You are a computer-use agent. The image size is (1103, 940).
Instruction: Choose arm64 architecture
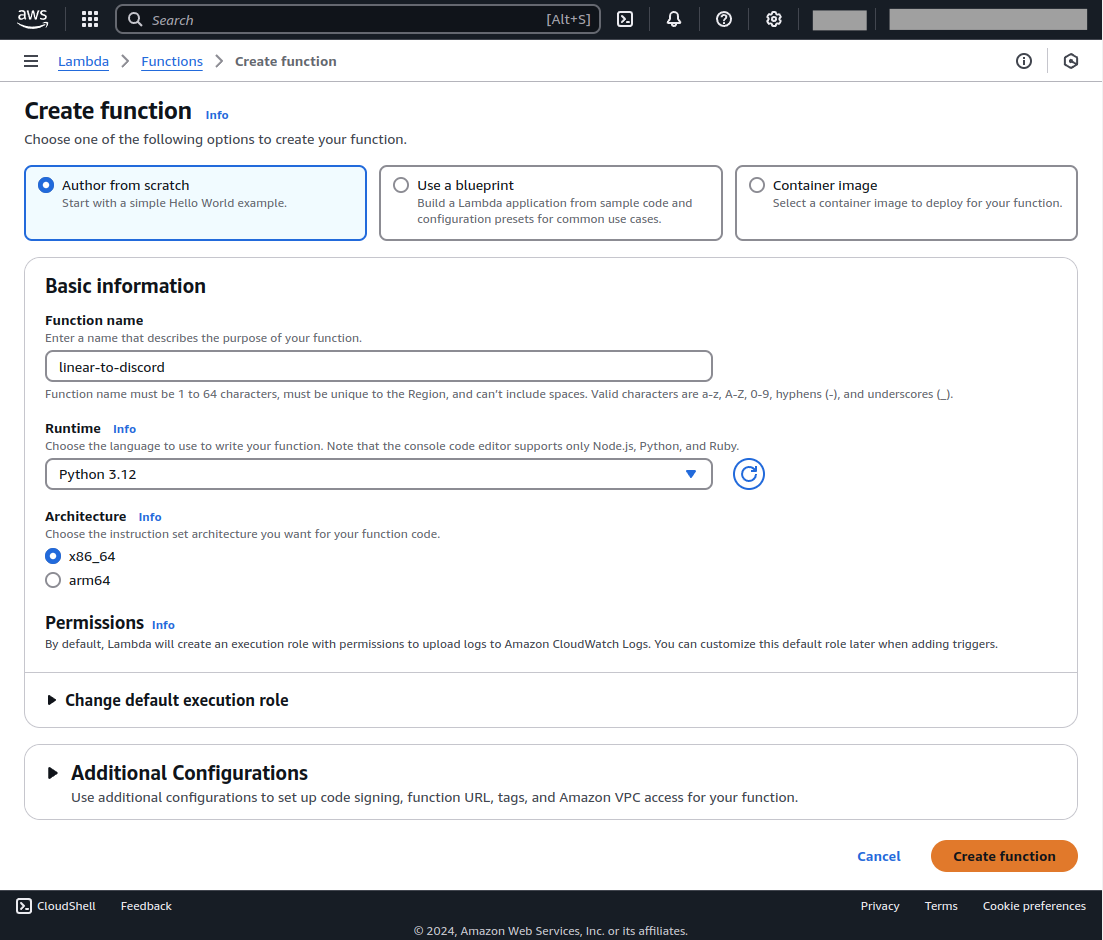53,580
